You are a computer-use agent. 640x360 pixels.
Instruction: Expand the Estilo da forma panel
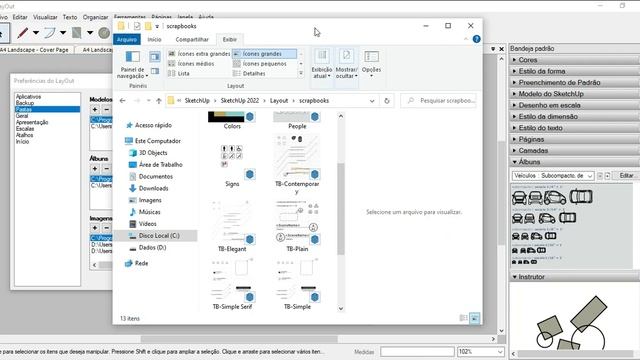coord(574,71)
